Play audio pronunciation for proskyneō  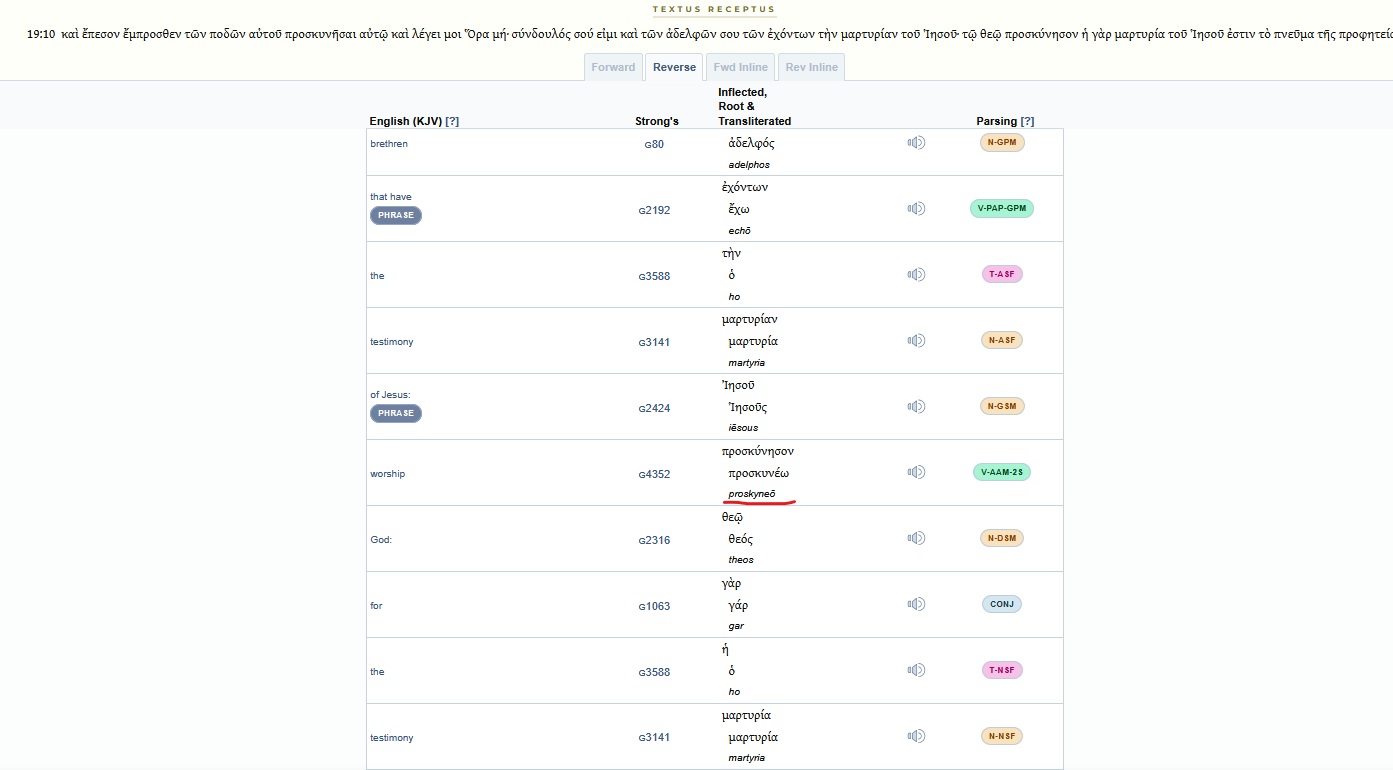(x=916, y=472)
